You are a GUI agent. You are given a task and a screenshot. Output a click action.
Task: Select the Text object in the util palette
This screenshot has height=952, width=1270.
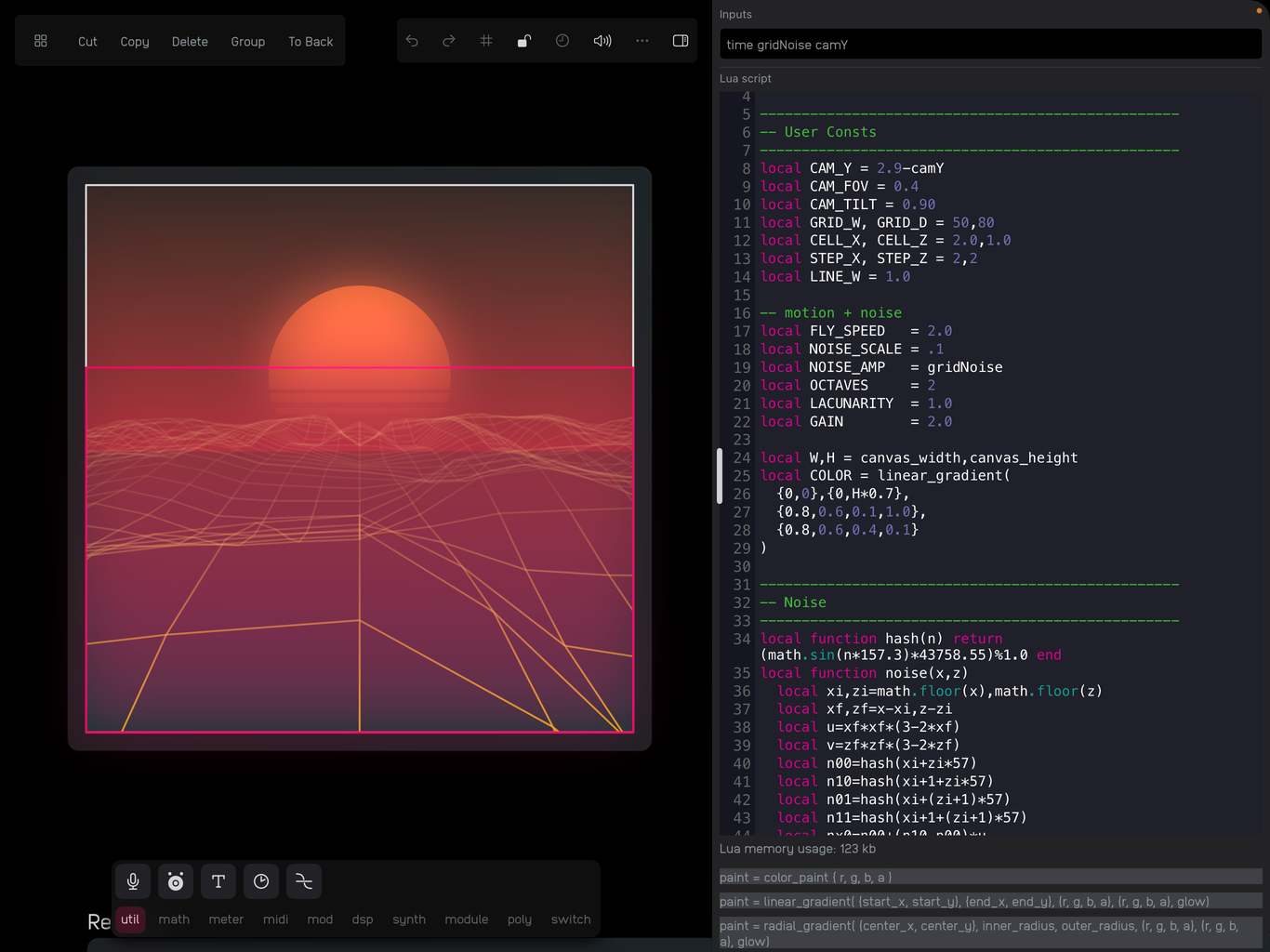pyautogui.click(x=218, y=881)
